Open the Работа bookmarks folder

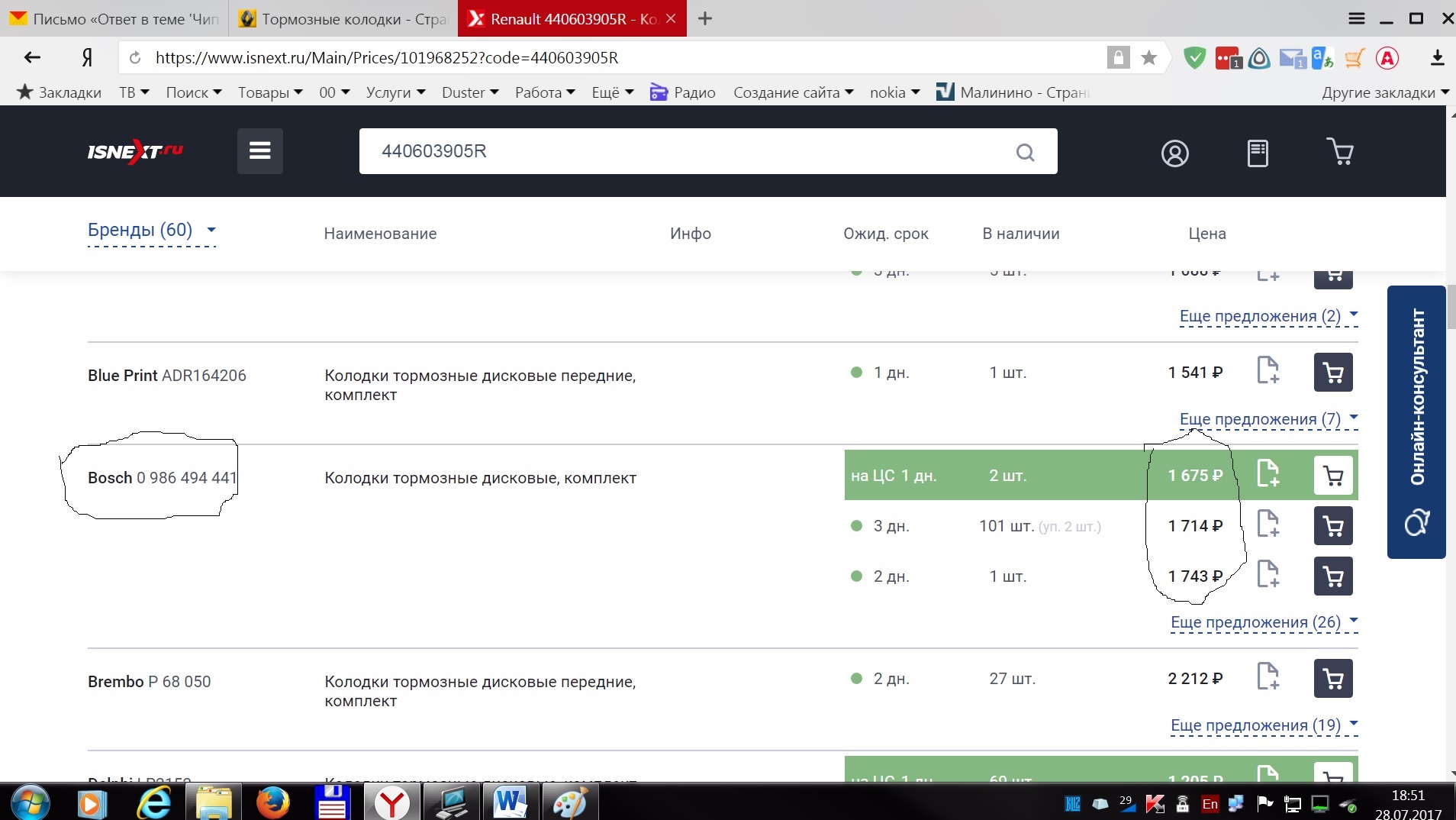point(545,92)
